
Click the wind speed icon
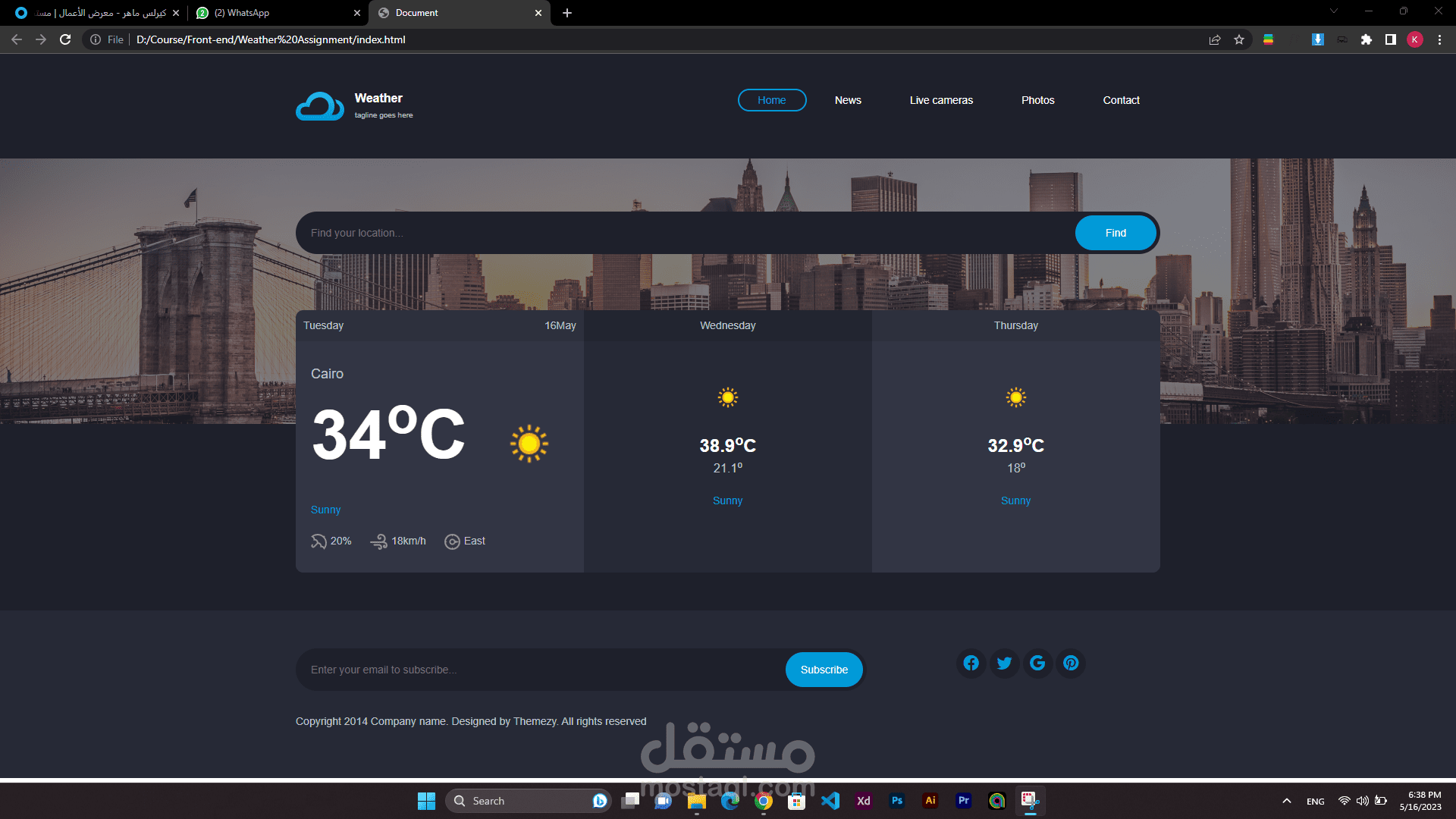[x=378, y=541]
